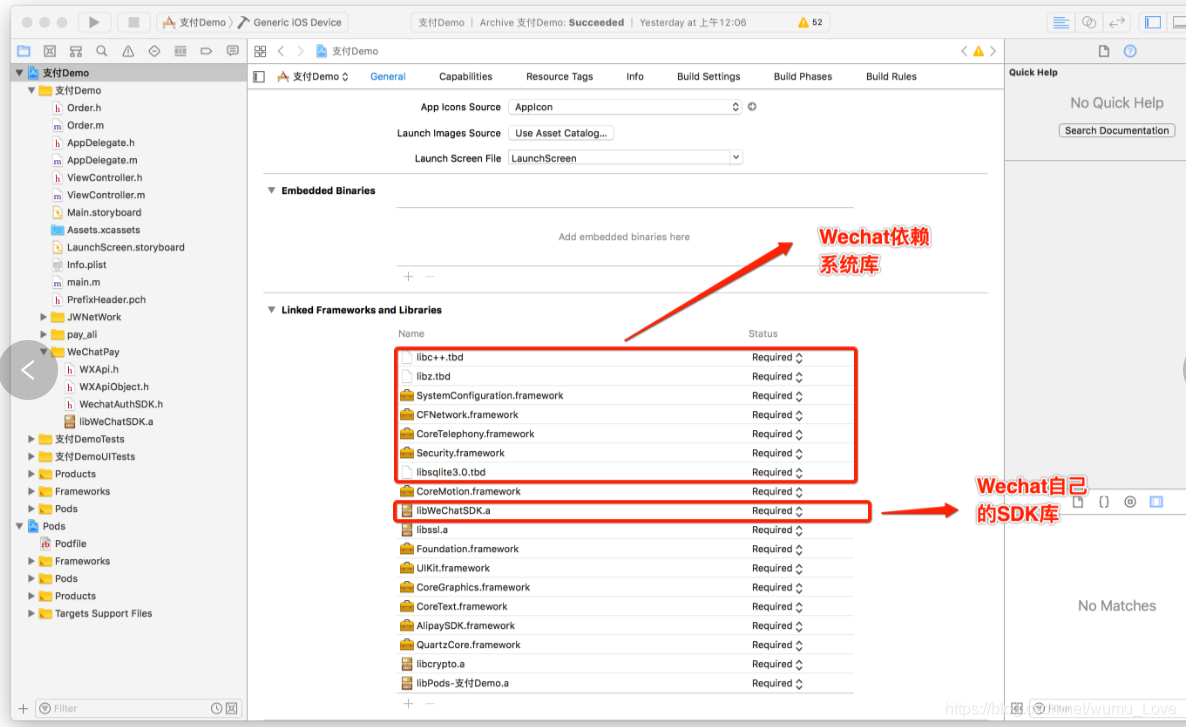
Task: Show the Standard editor
Action: [1060, 22]
